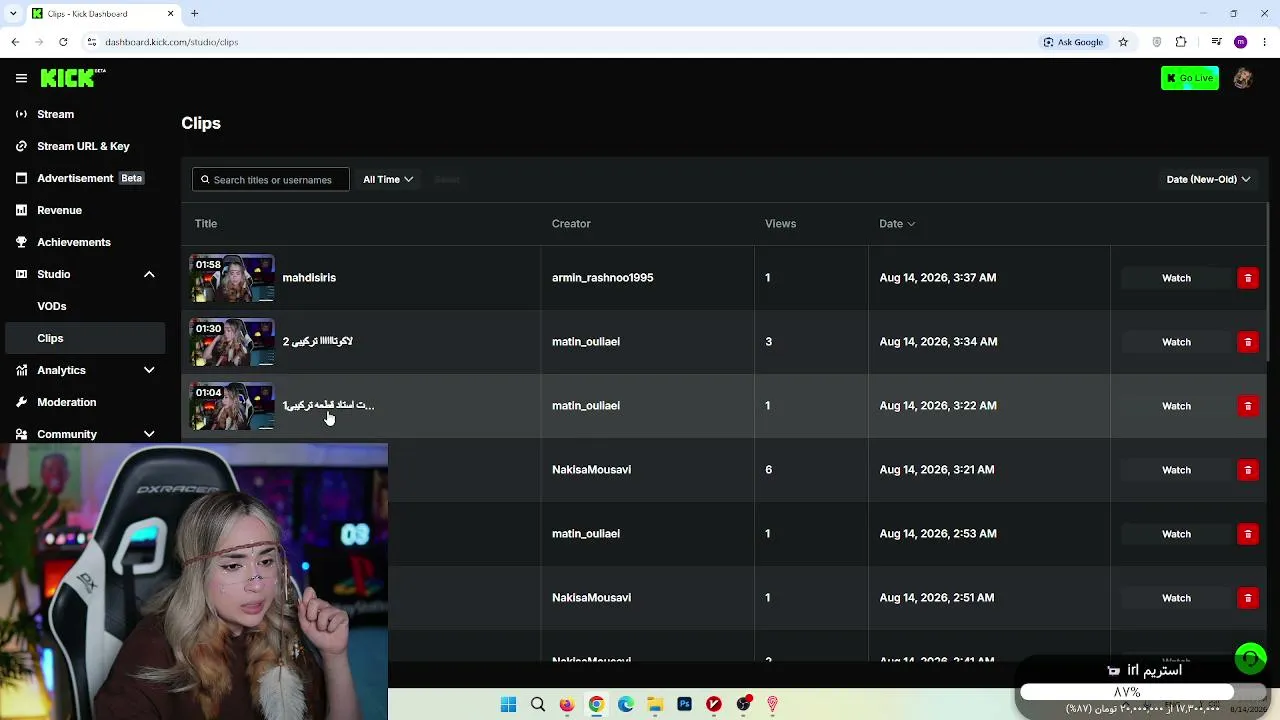Image resolution: width=1280 pixels, height=720 pixels.
Task: Go back to the previous page
Action: tap(15, 42)
